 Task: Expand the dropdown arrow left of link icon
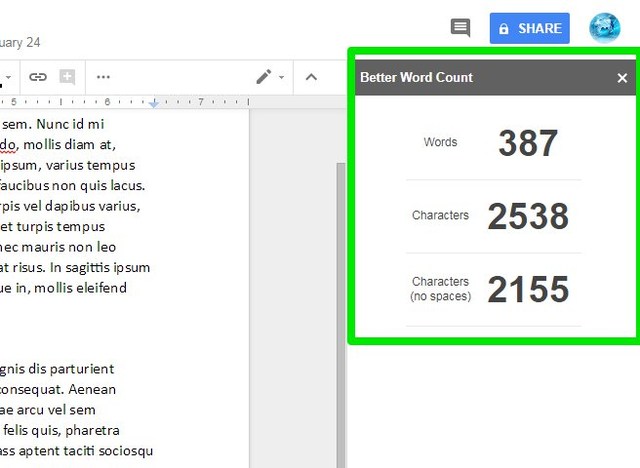pyautogui.click(x=9, y=77)
